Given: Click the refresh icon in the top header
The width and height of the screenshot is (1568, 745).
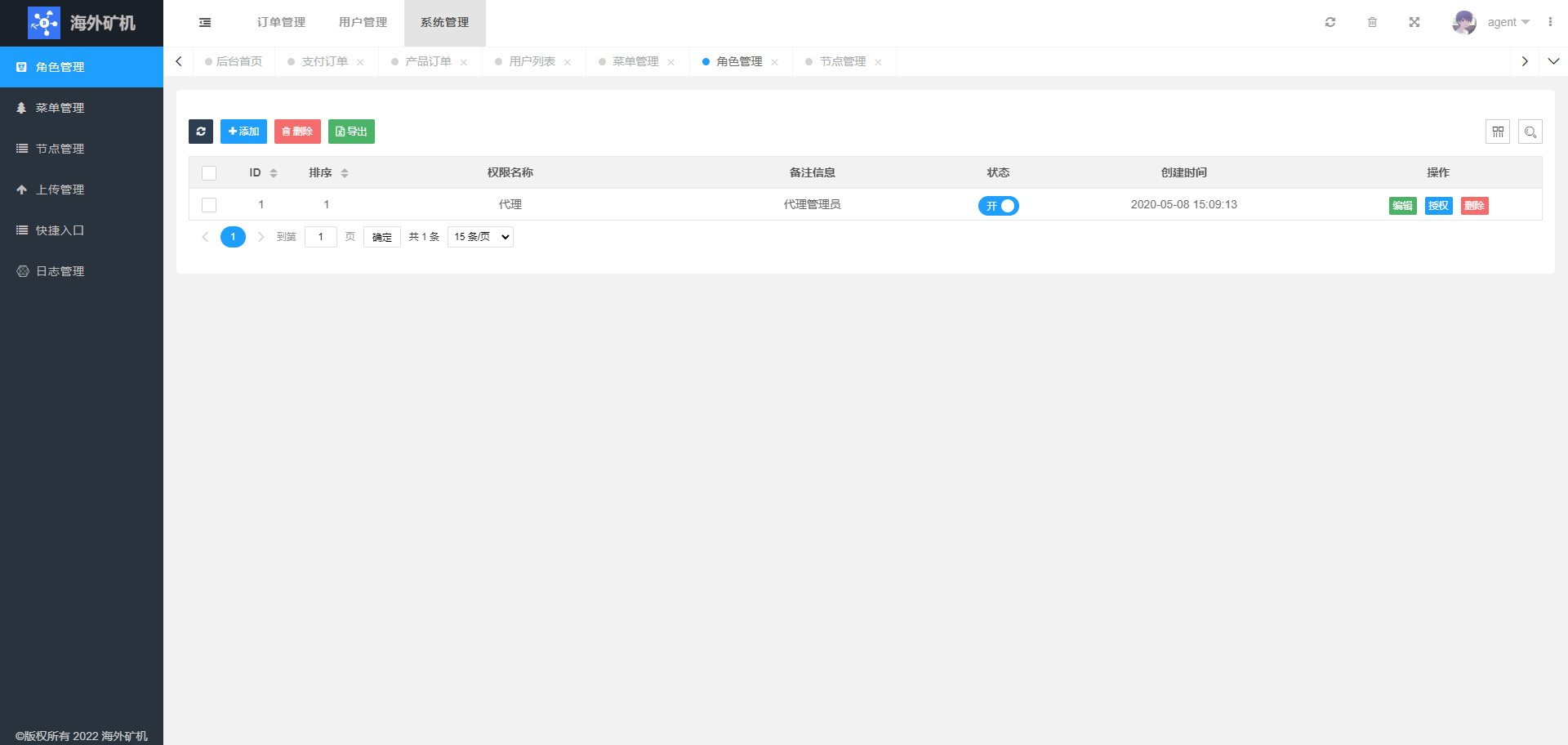Looking at the screenshot, I should point(1330,22).
